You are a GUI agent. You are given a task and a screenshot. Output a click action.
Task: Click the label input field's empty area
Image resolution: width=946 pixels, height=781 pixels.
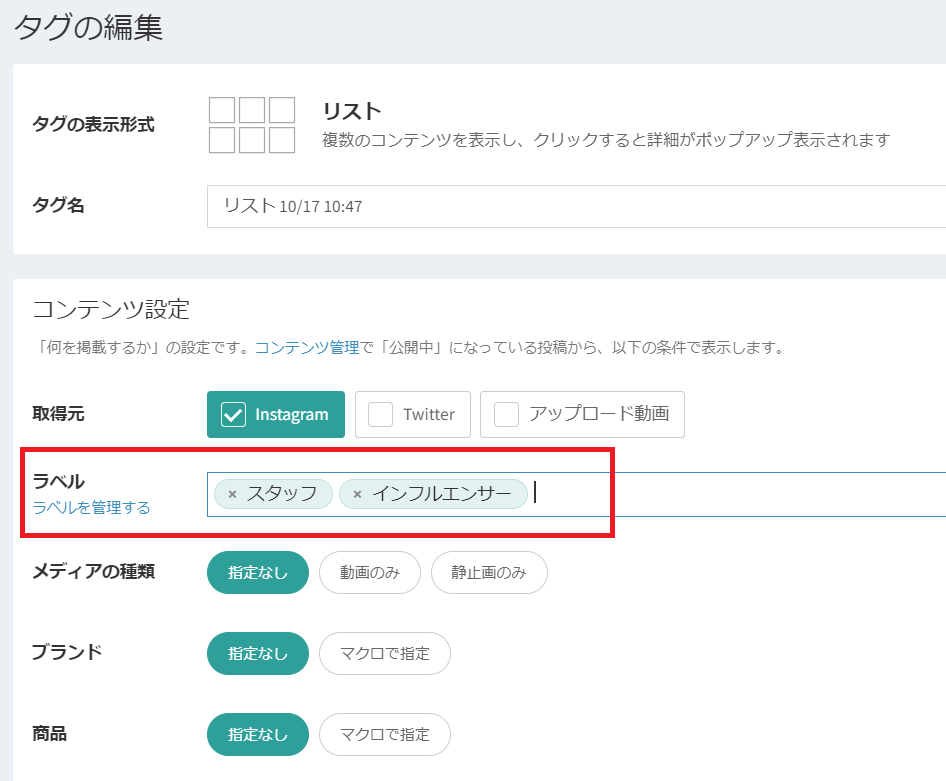[x=740, y=494]
